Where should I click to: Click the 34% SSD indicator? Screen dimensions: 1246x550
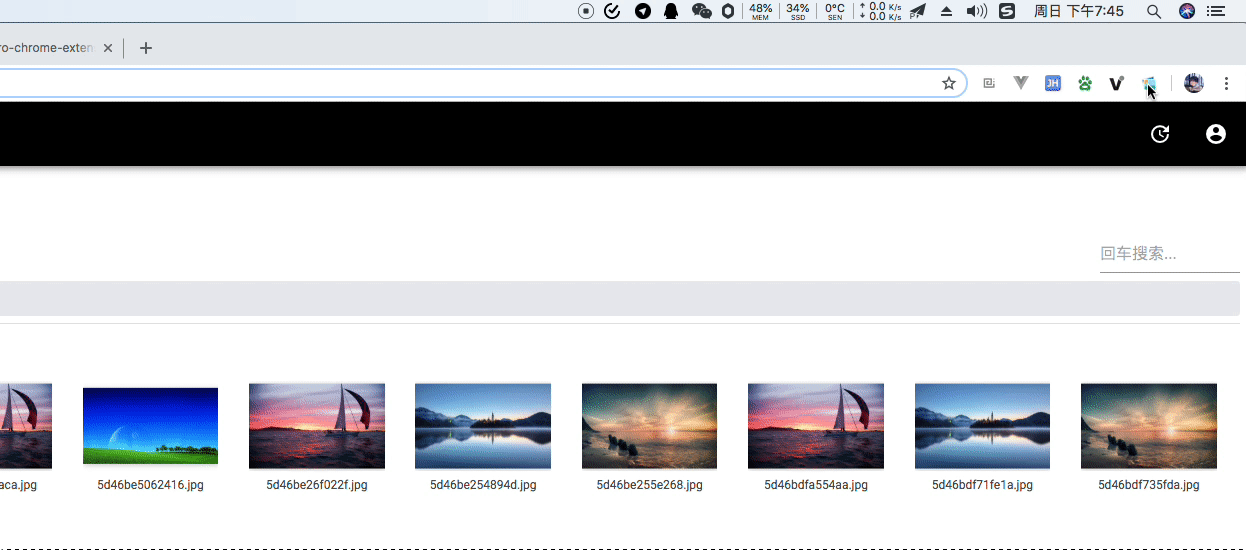click(798, 11)
